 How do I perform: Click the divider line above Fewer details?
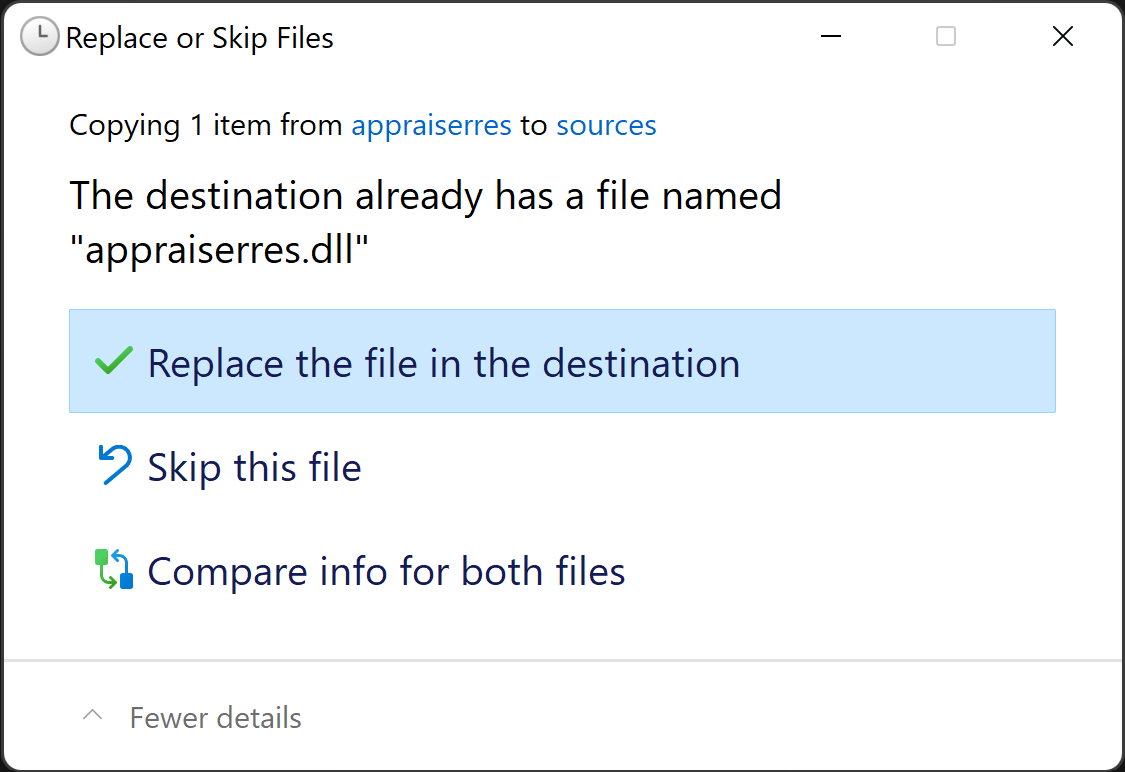click(562, 660)
